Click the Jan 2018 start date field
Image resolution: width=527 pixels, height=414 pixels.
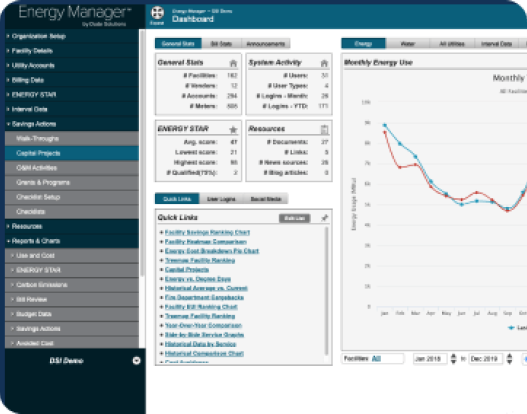click(x=430, y=359)
